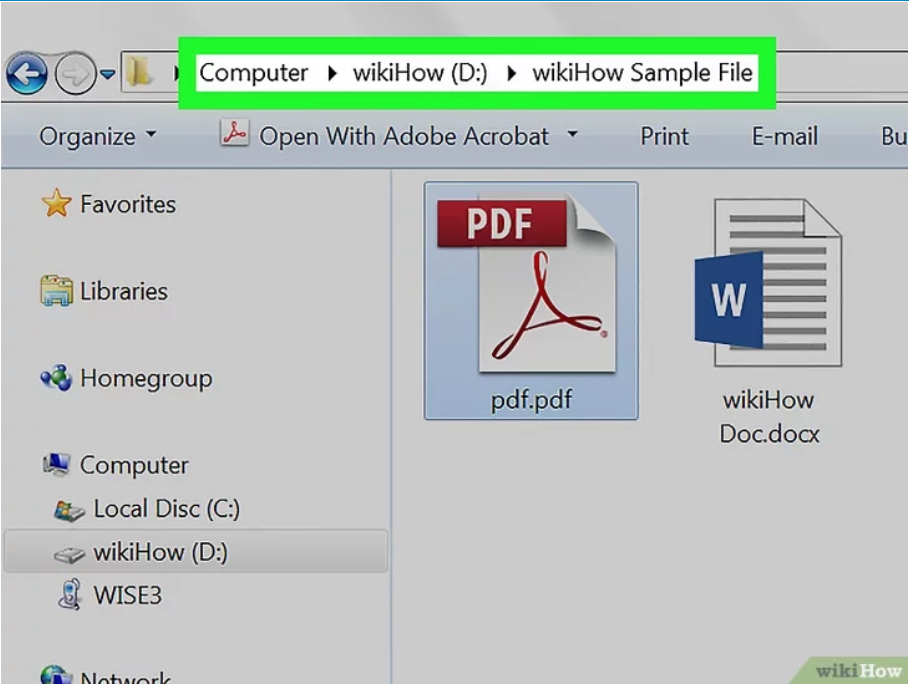The image size is (909, 686).
Task: Select wikiHow (D:) in sidebar
Action: point(161,553)
